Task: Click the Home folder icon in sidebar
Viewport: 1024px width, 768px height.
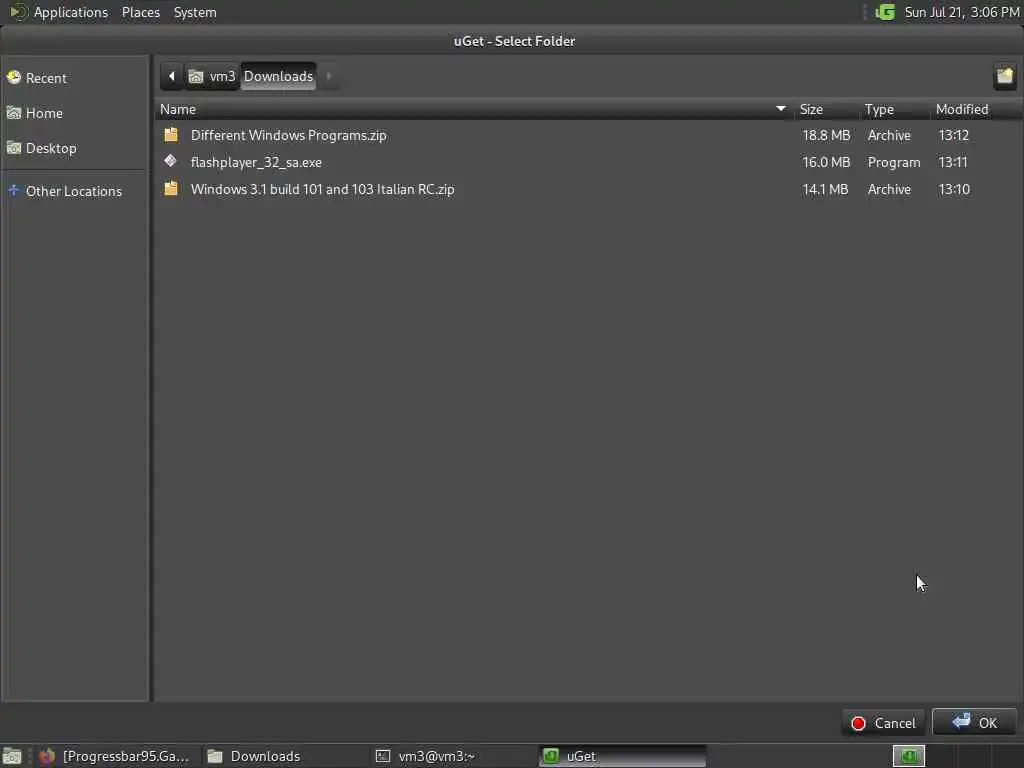Action: coord(14,113)
